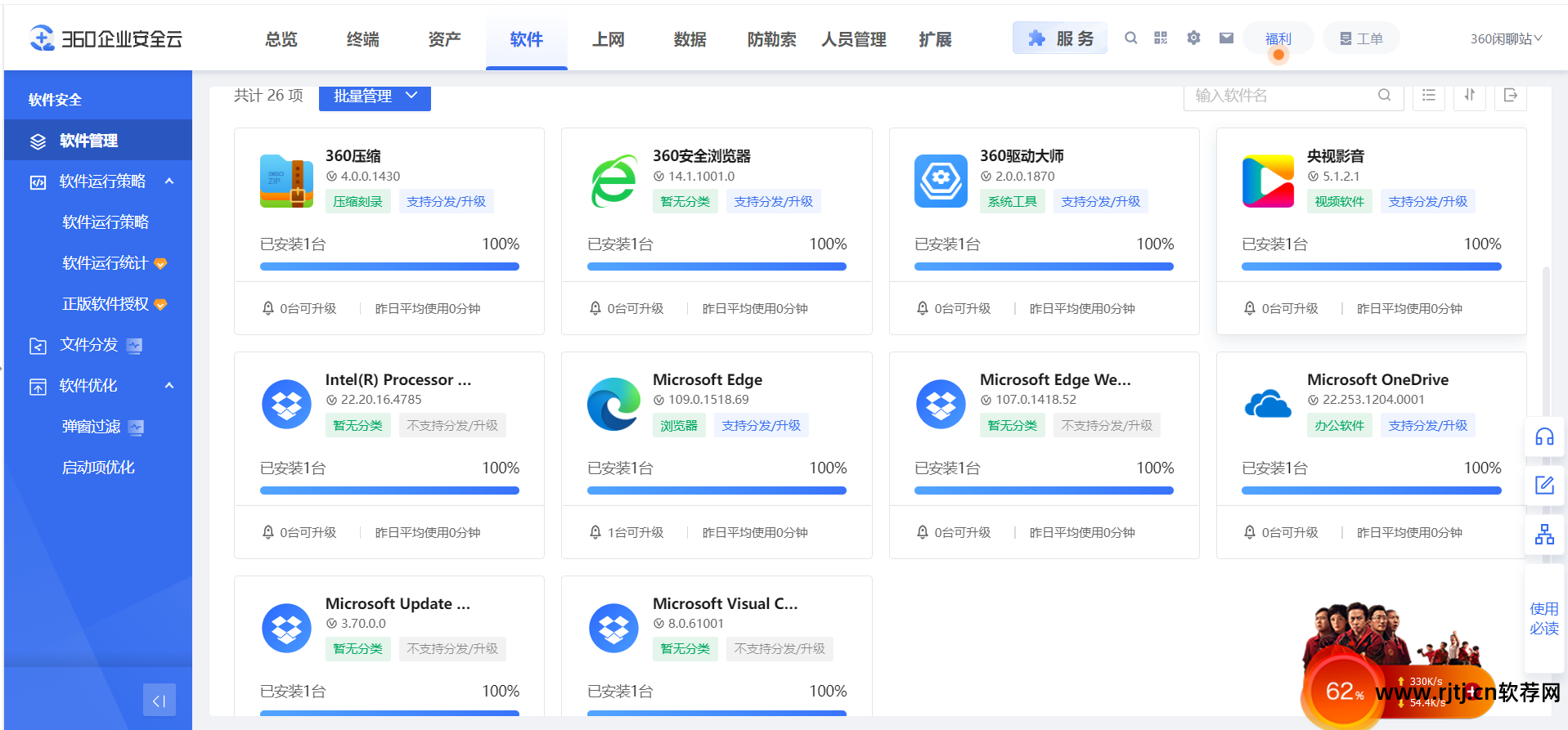The image size is (1568, 730).
Task: Open the network topology icon
Action: point(1544,535)
